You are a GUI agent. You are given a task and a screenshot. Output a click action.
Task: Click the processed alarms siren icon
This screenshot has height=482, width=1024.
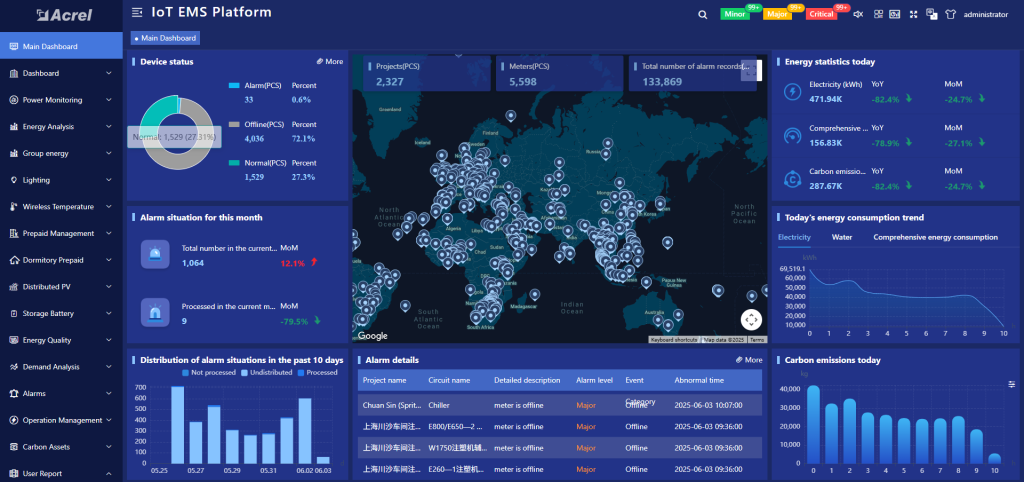coord(155,313)
